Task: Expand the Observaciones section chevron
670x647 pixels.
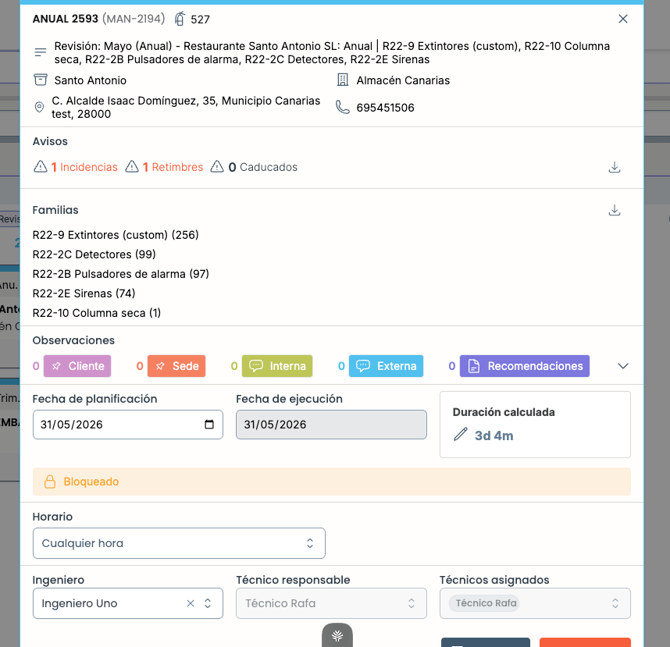Action: [623, 366]
